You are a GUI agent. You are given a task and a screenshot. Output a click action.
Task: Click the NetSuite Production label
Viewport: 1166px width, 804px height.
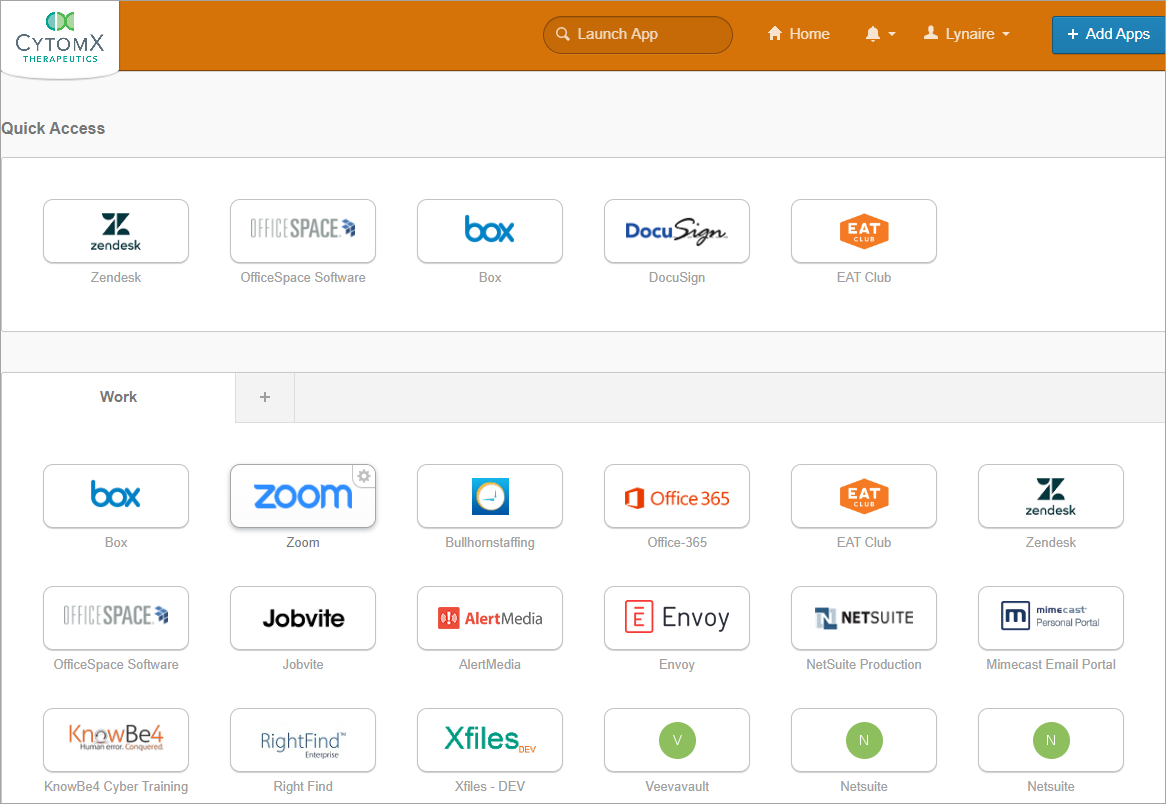click(864, 664)
